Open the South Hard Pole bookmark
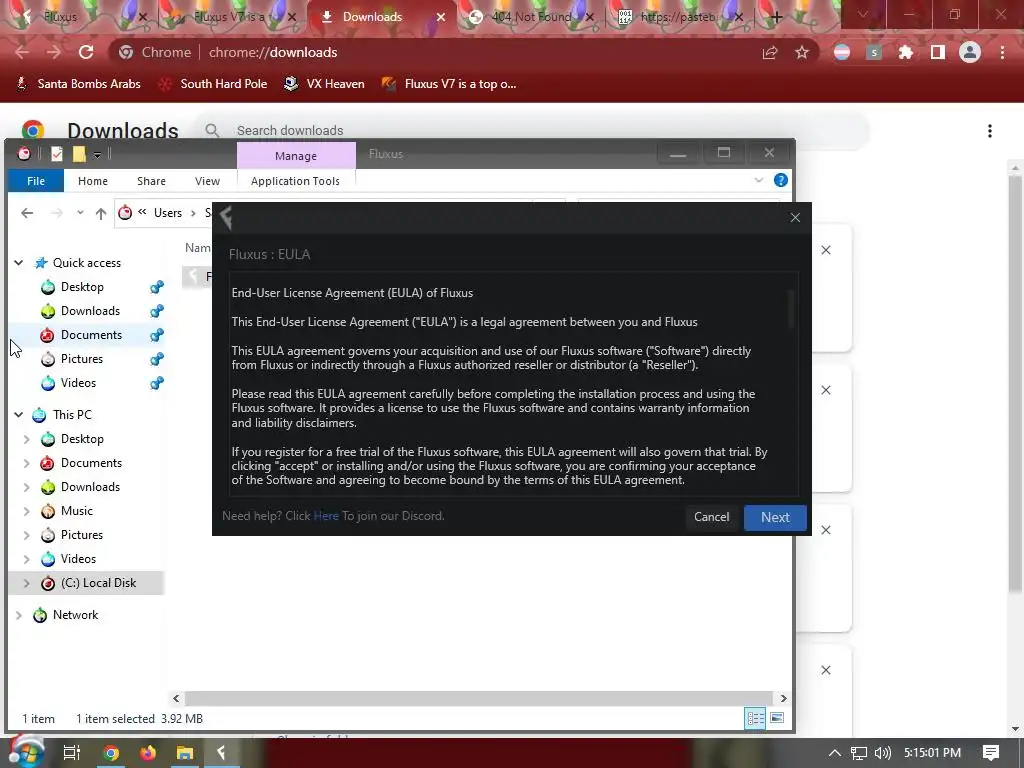The image size is (1024, 768). (214, 84)
